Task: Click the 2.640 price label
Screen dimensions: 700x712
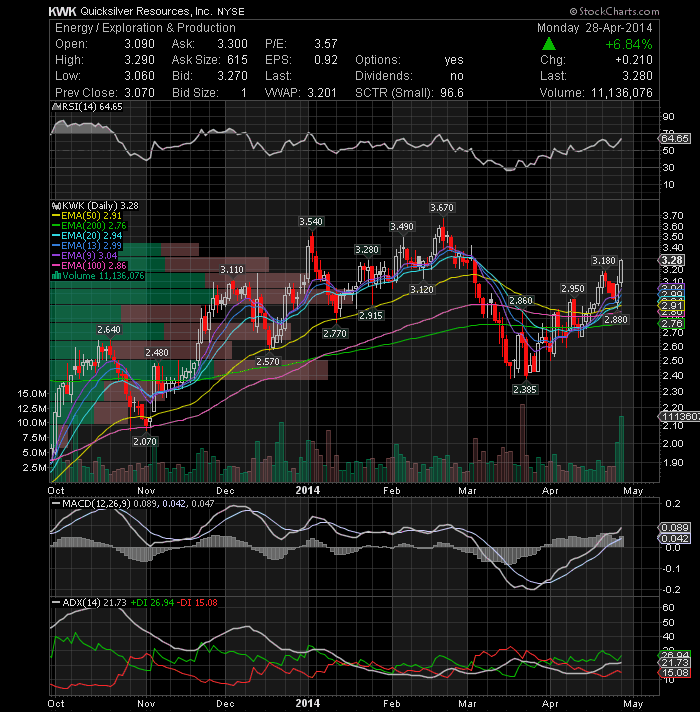Action: point(109,330)
